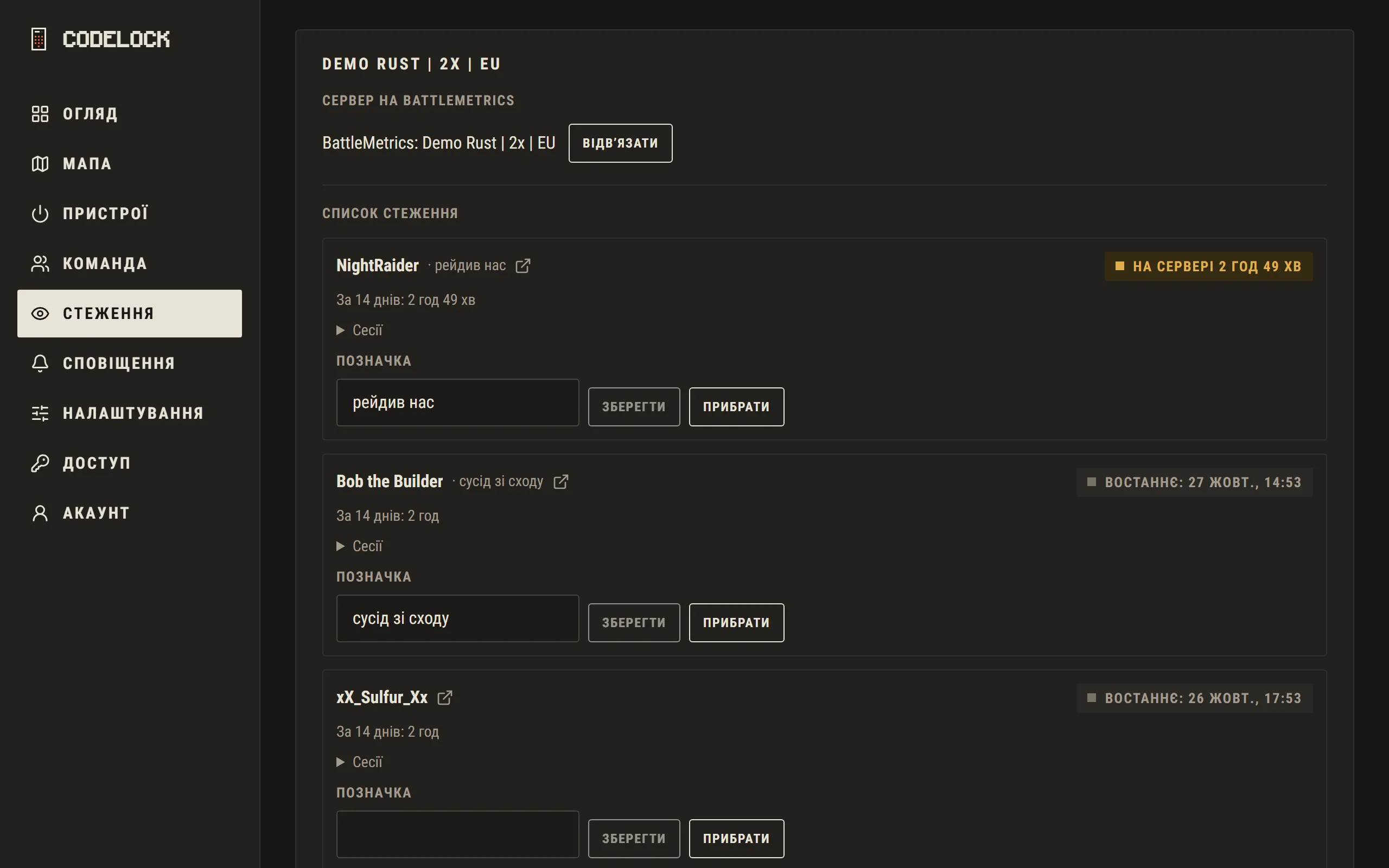
Task: Focus the 'сусід зі сходу' label input
Action: point(457,618)
